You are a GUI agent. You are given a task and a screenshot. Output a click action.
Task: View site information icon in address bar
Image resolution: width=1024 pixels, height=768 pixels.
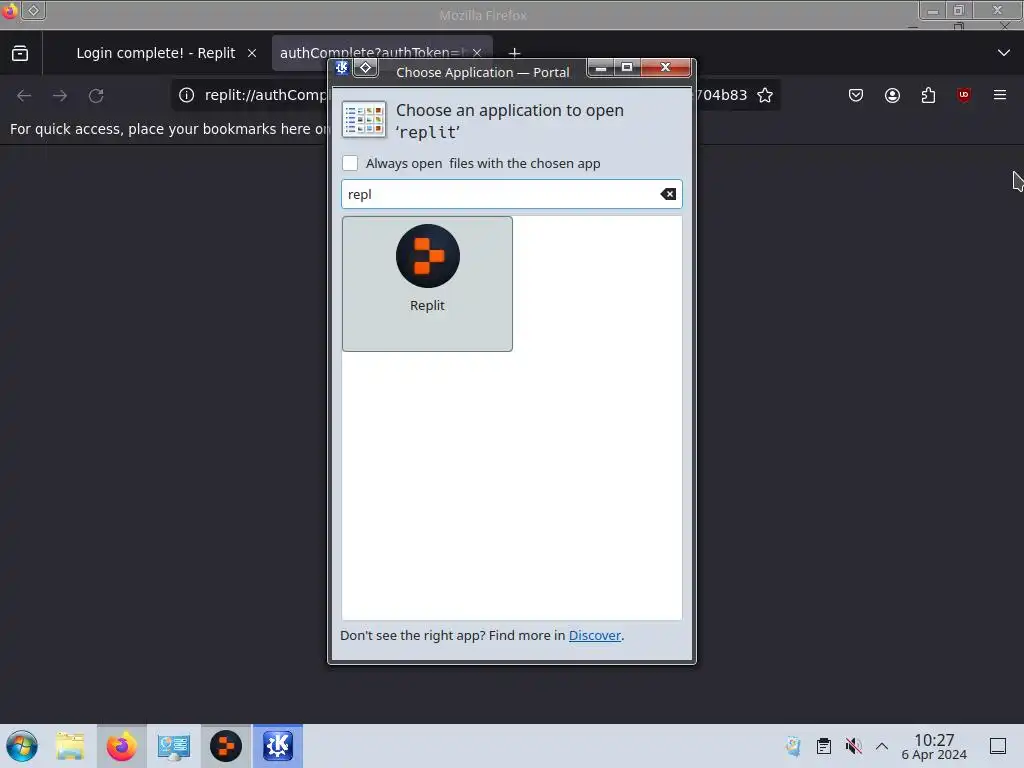(187, 95)
